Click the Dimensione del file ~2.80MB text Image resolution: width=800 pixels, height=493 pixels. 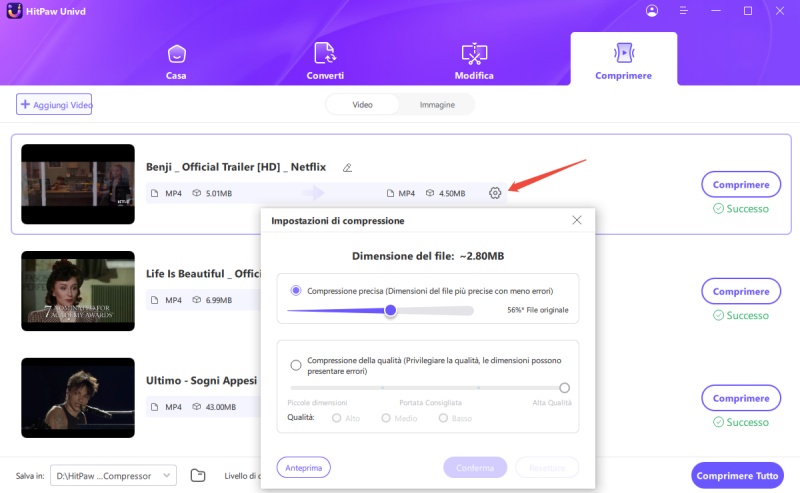point(428,256)
